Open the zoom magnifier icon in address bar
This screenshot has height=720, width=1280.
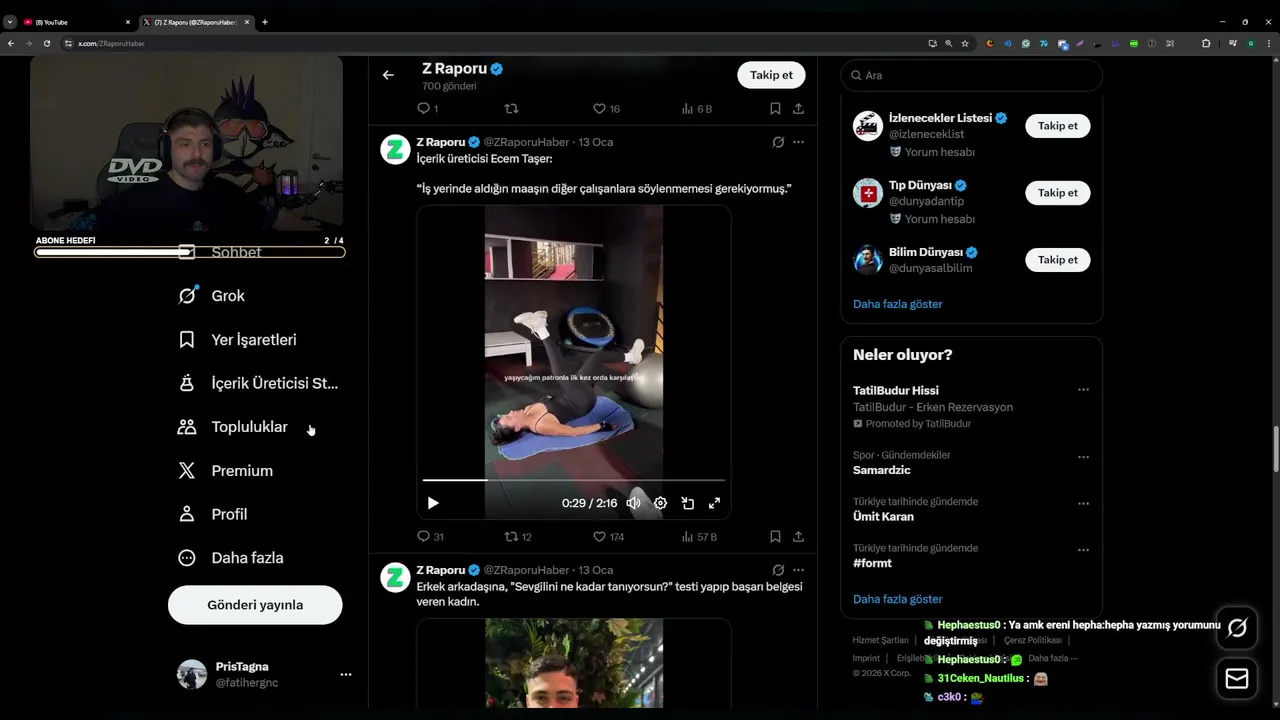click(949, 43)
